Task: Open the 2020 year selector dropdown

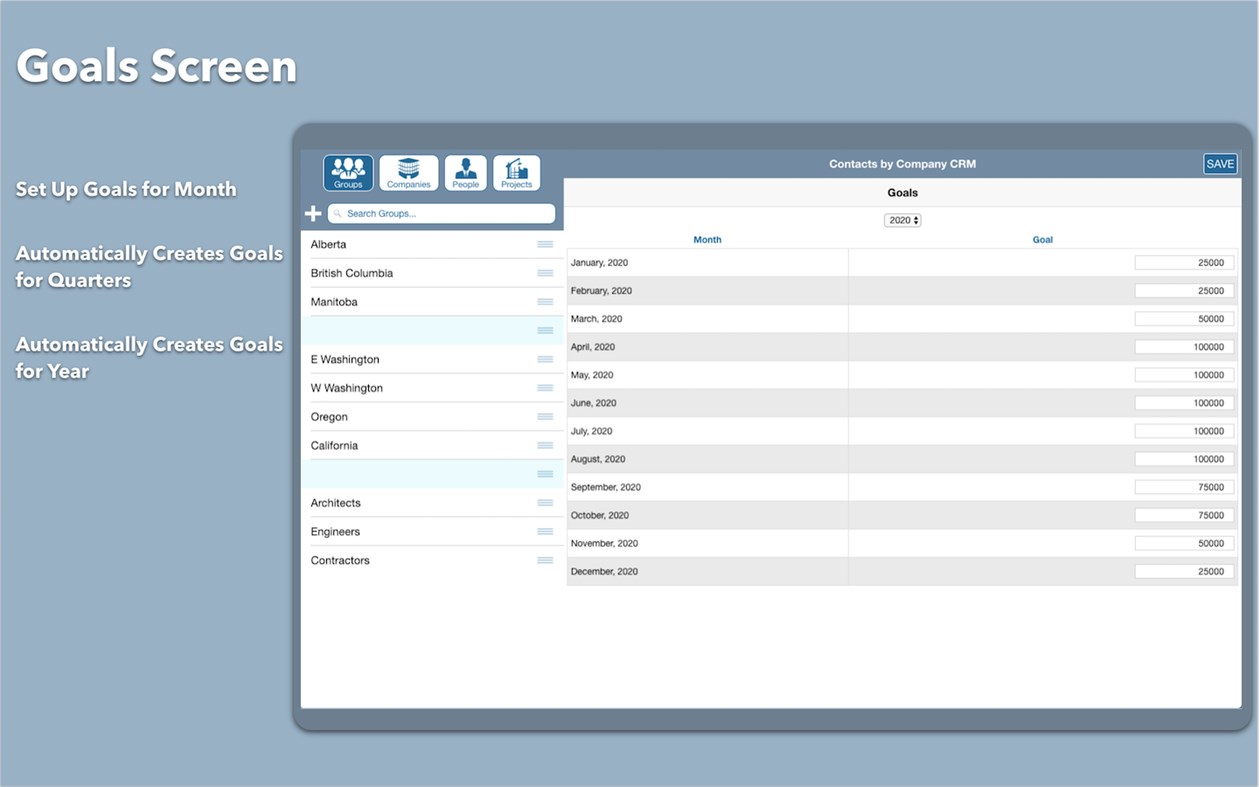Action: click(x=902, y=219)
